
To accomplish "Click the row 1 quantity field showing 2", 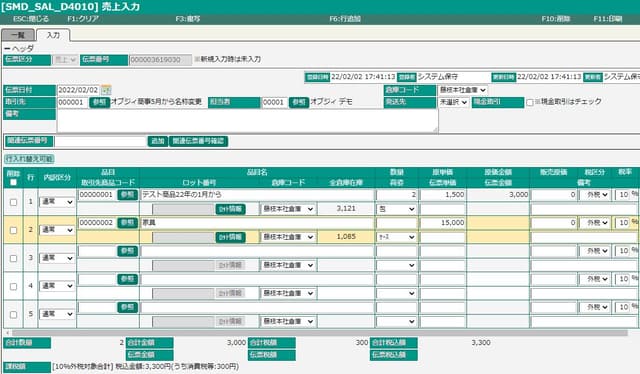I will (396, 195).
